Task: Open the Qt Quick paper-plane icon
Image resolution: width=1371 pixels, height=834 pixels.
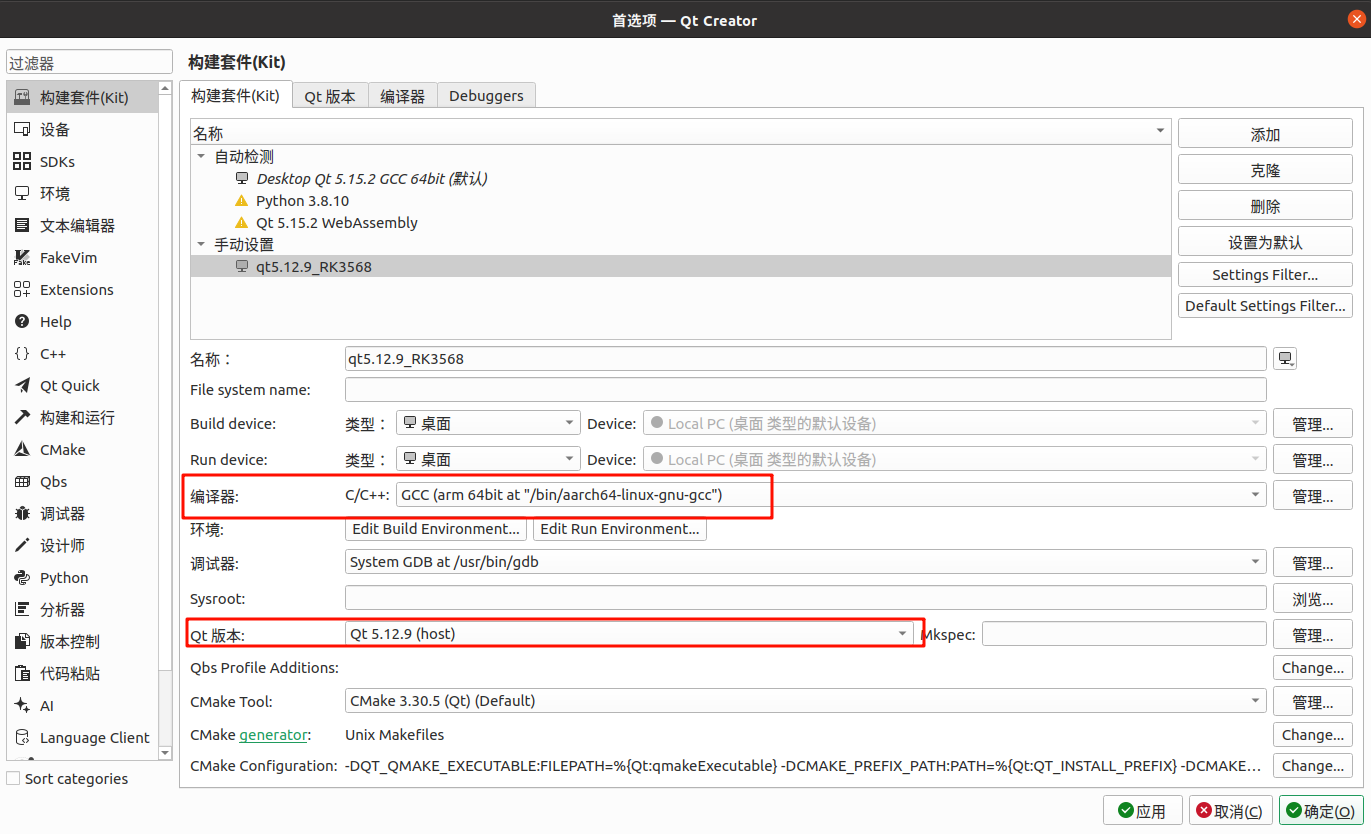Action: pos(21,385)
